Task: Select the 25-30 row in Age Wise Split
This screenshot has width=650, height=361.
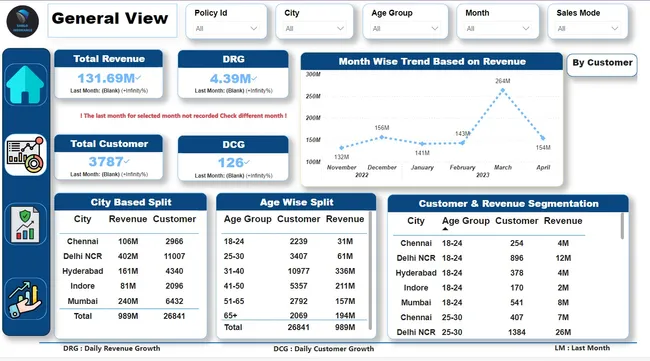Action: pyautogui.click(x=293, y=256)
